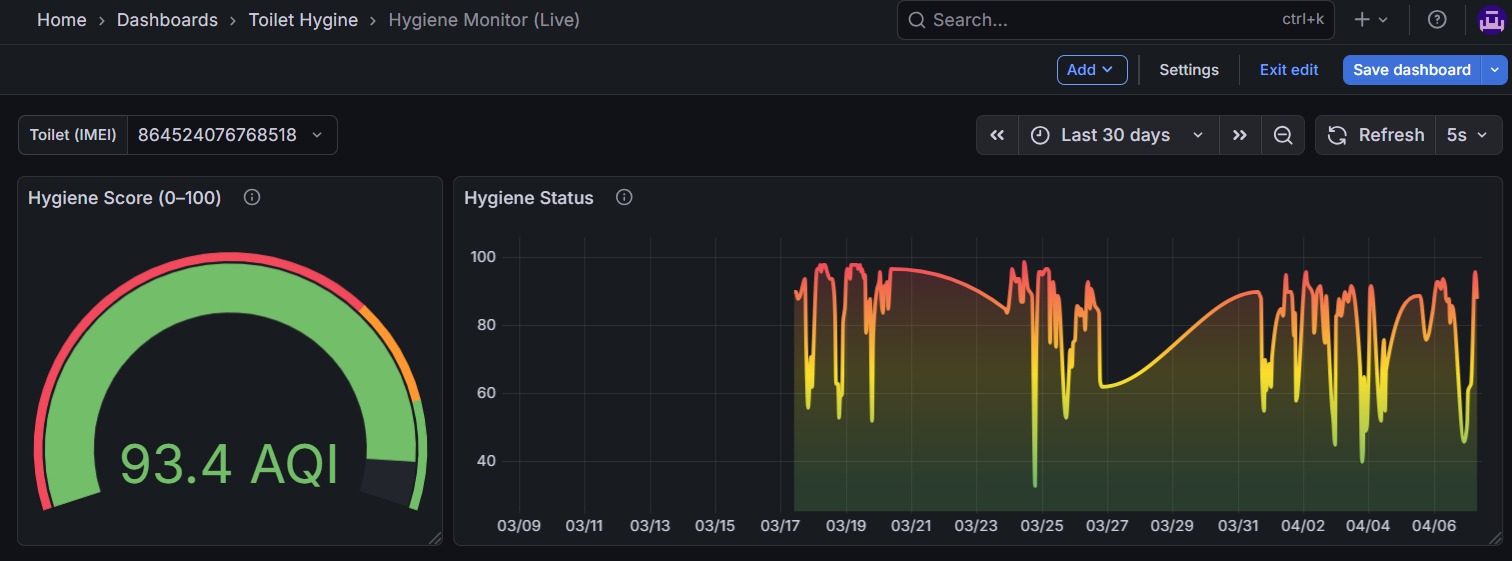
Task: Click the green gauge arc
Action: (229, 288)
